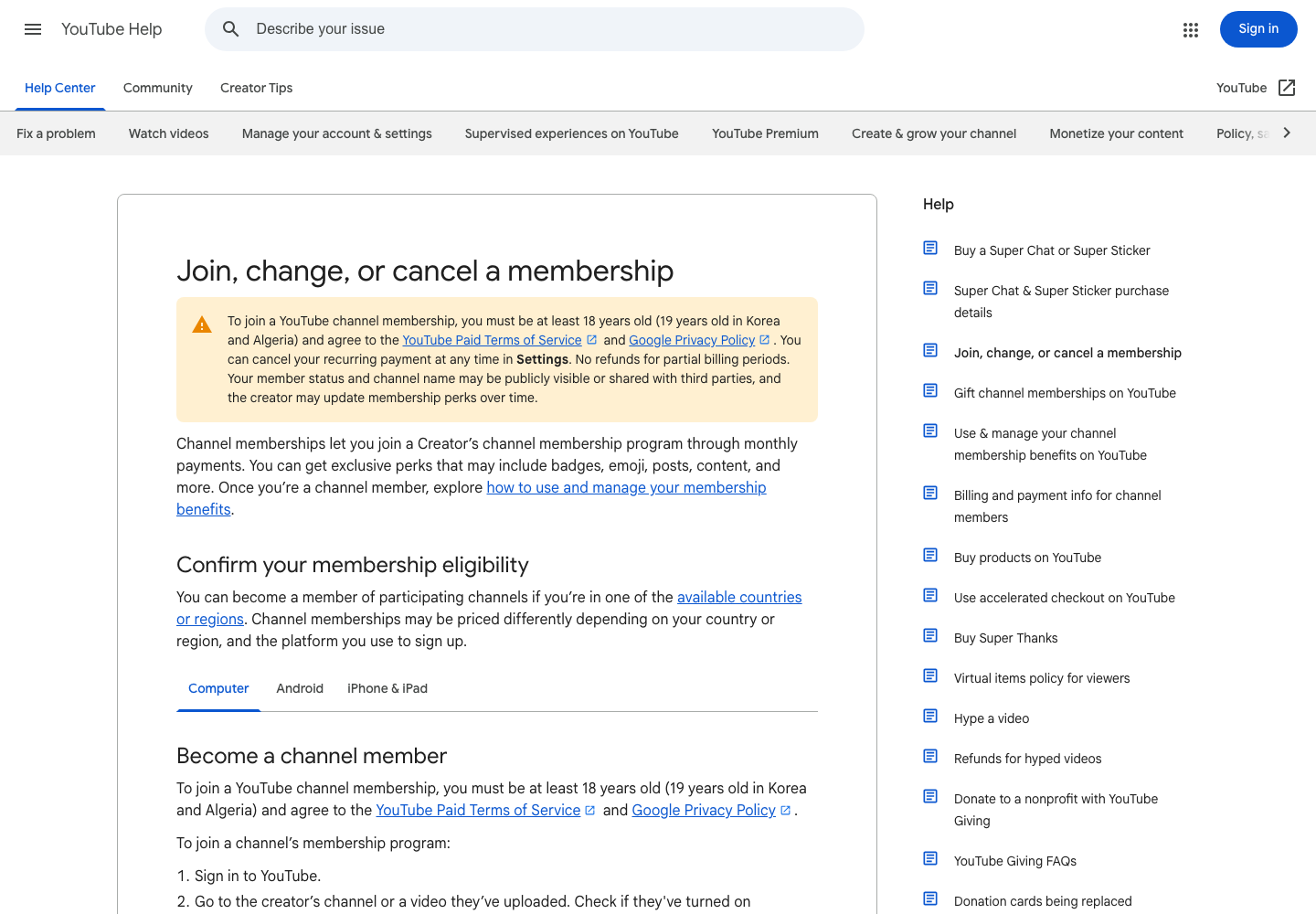1316x914 pixels.
Task: Click article icon beside YouTube Giving FAQs
Action: pos(930,858)
